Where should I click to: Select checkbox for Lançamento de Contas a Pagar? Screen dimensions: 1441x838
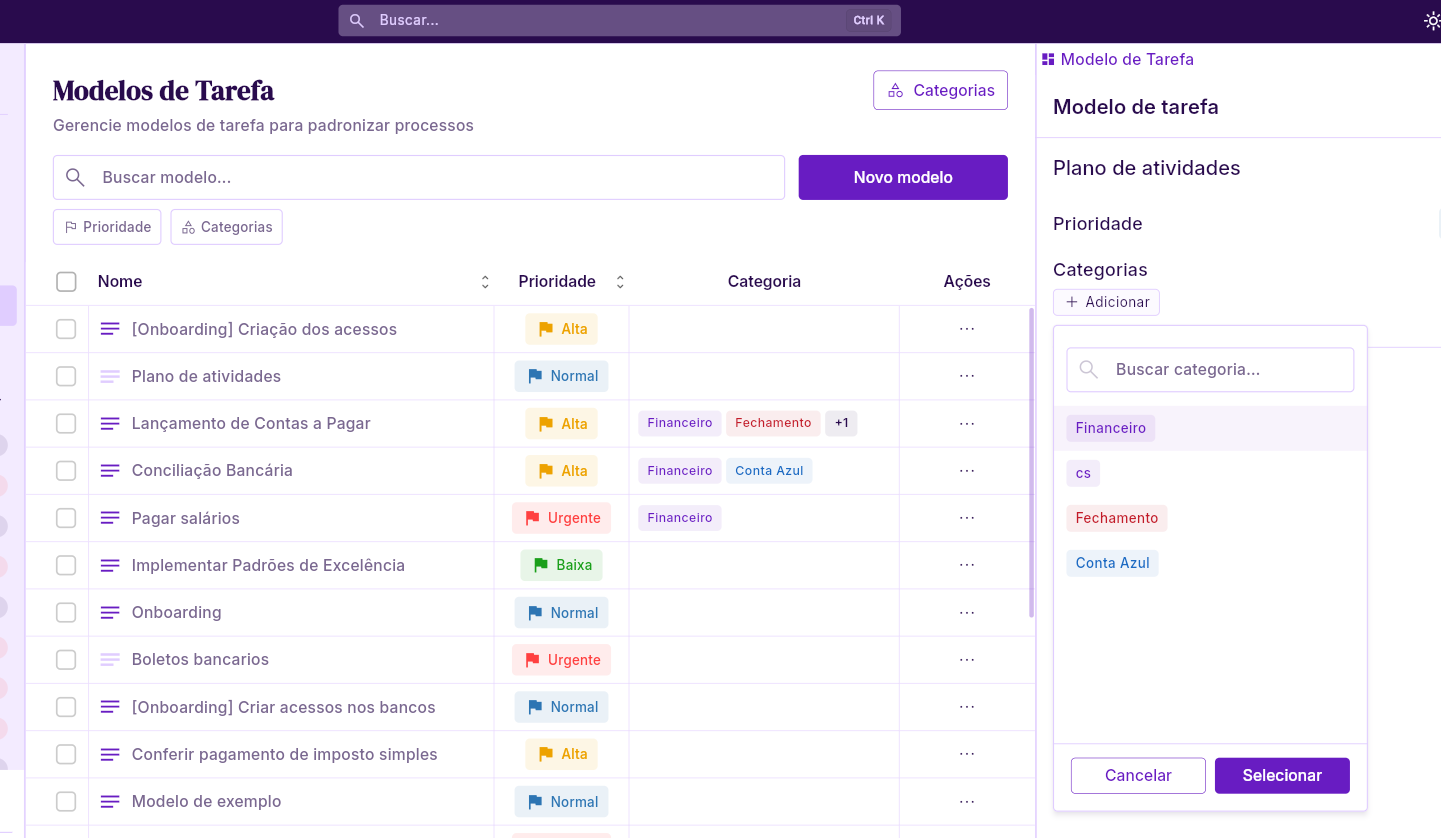tap(66, 424)
